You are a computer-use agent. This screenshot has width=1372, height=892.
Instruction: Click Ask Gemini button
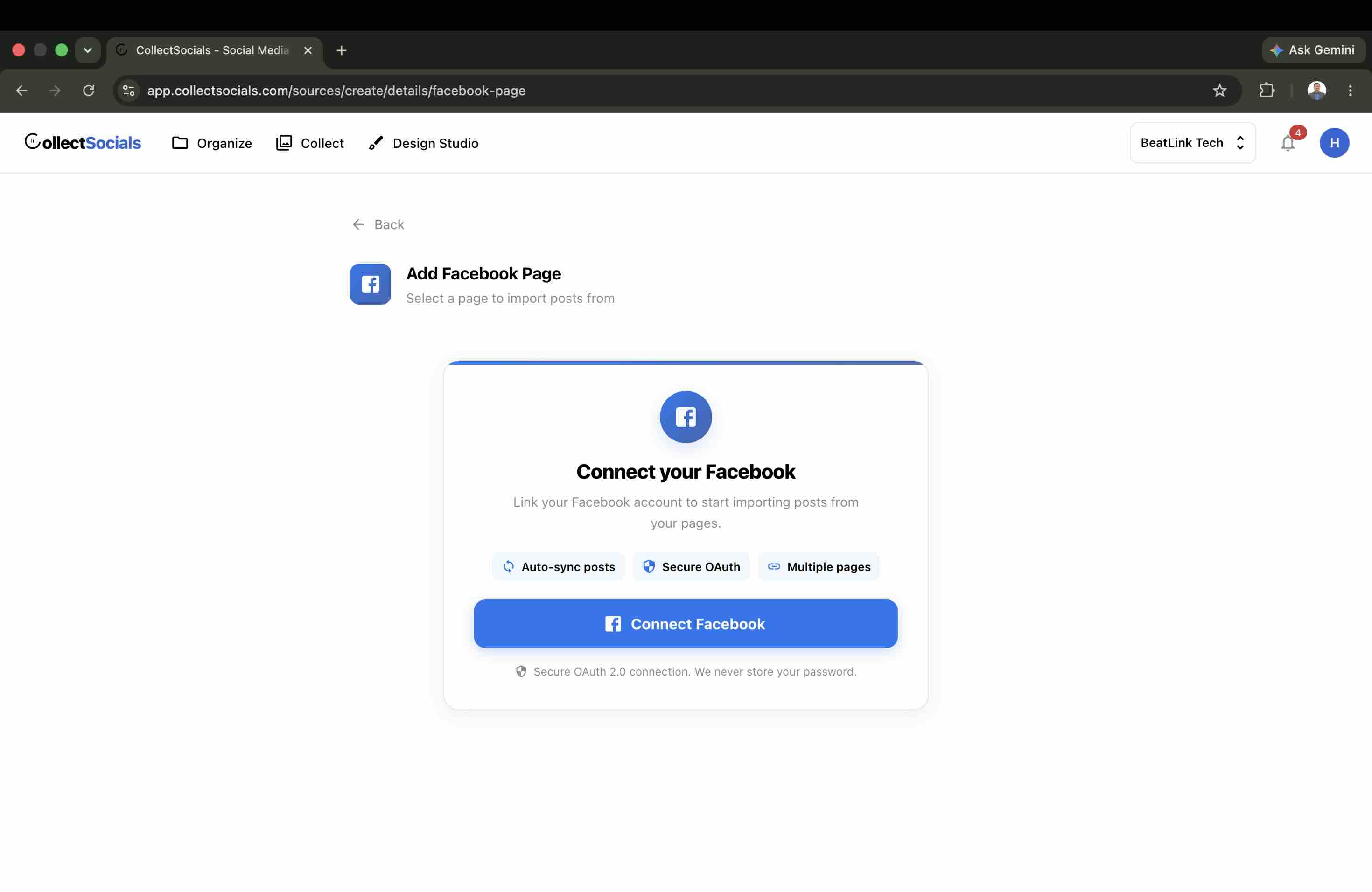click(x=1313, y=50)
